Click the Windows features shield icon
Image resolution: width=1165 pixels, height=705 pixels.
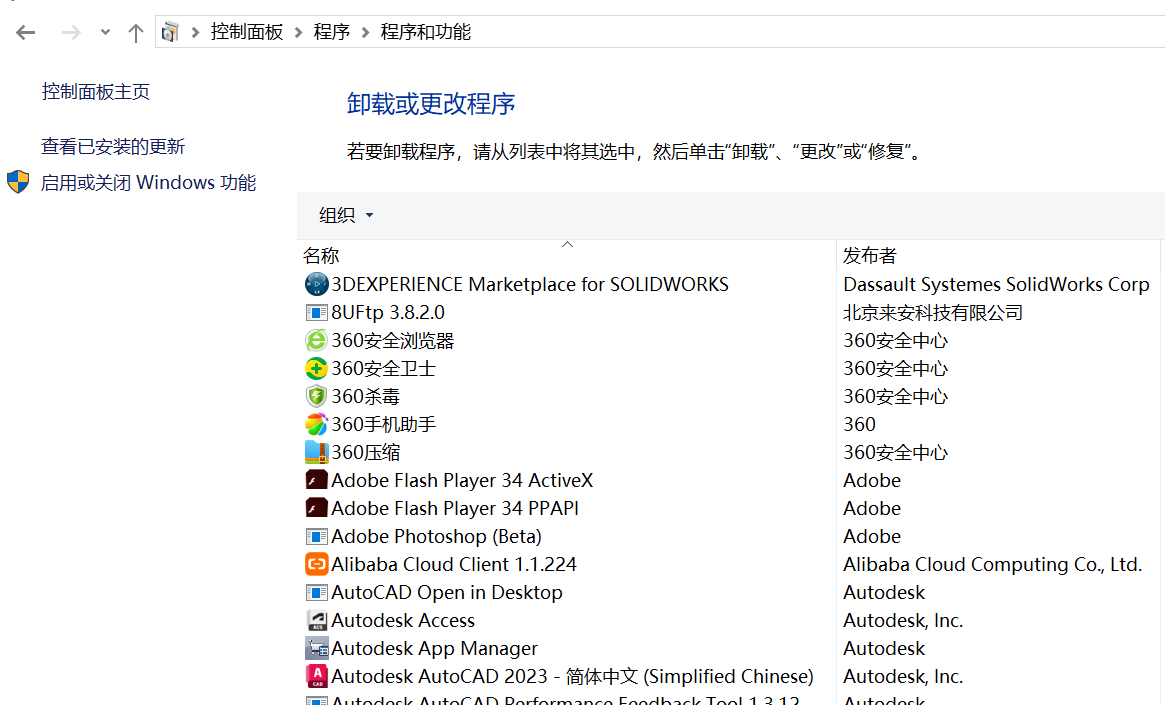coord(18,182)
